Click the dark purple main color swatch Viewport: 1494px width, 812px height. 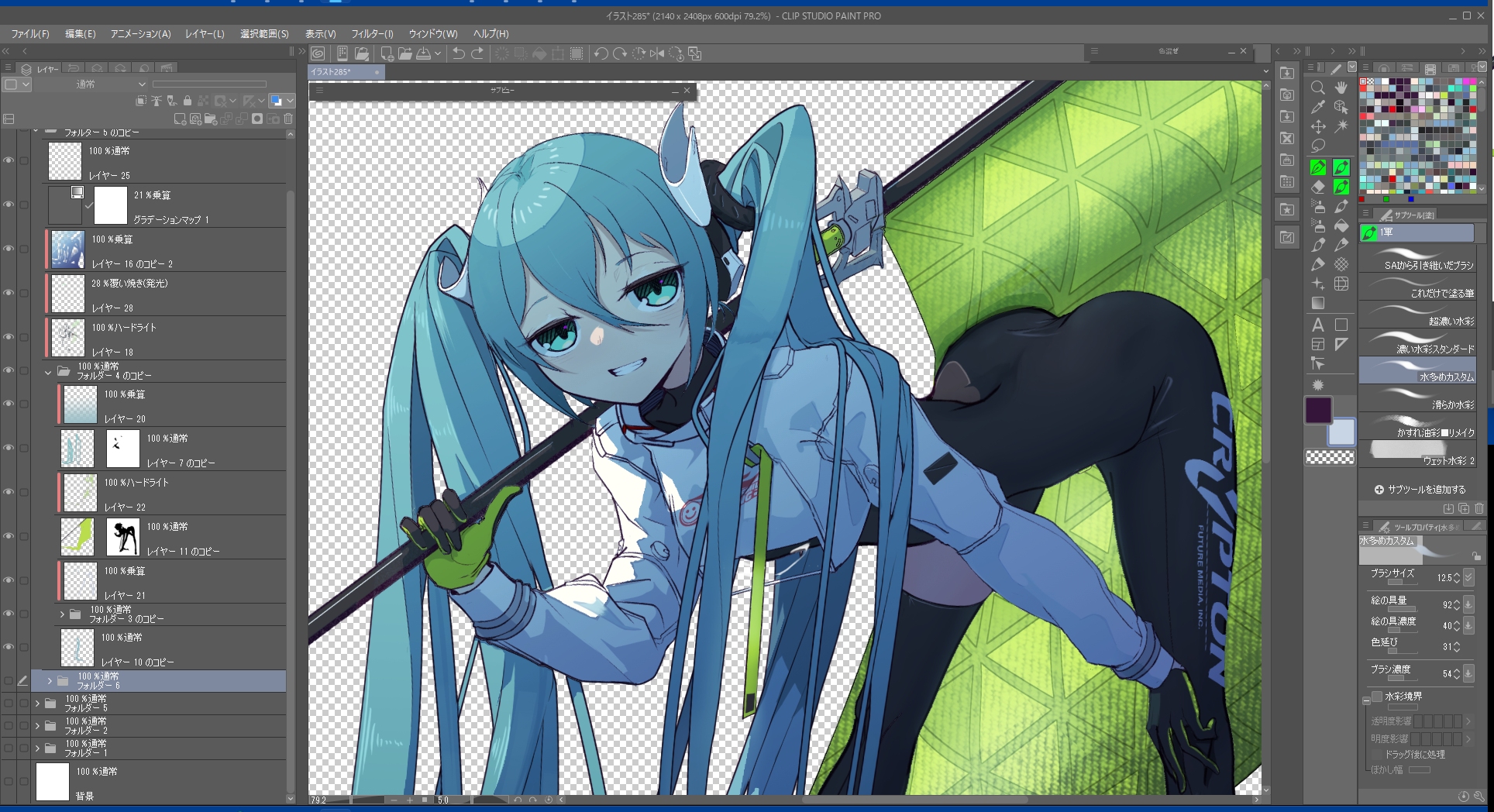[x=1318, y=410]
